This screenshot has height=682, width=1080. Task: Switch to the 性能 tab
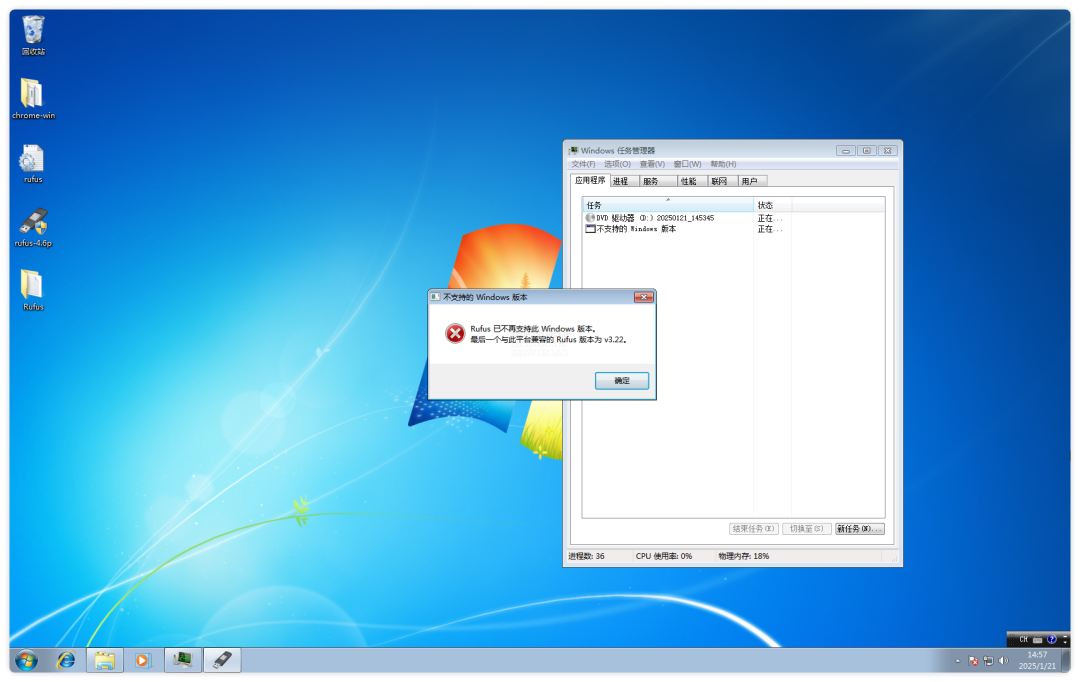point(688,181)
